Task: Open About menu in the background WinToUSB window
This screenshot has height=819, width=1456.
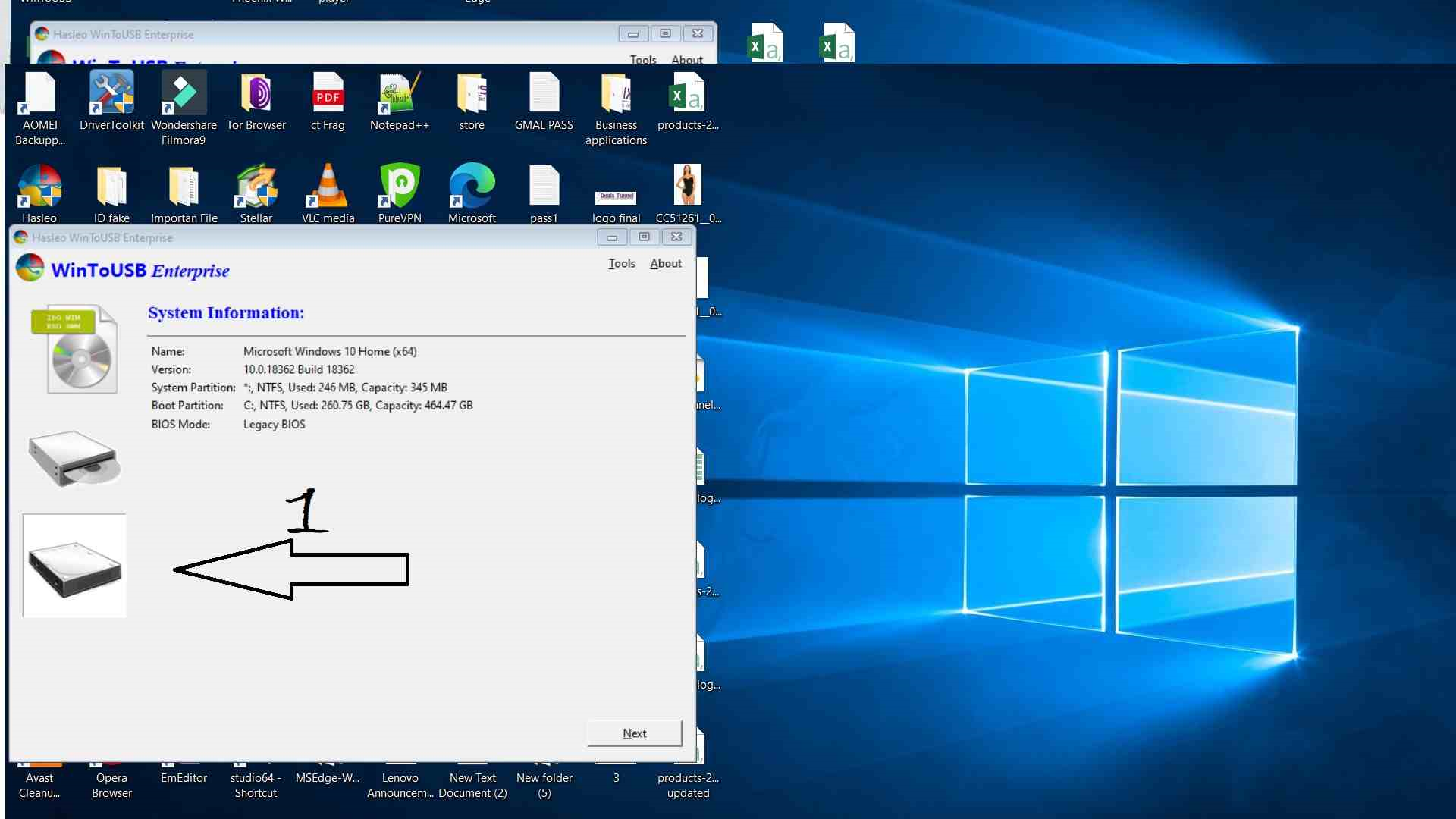Action: pos(687,59)
